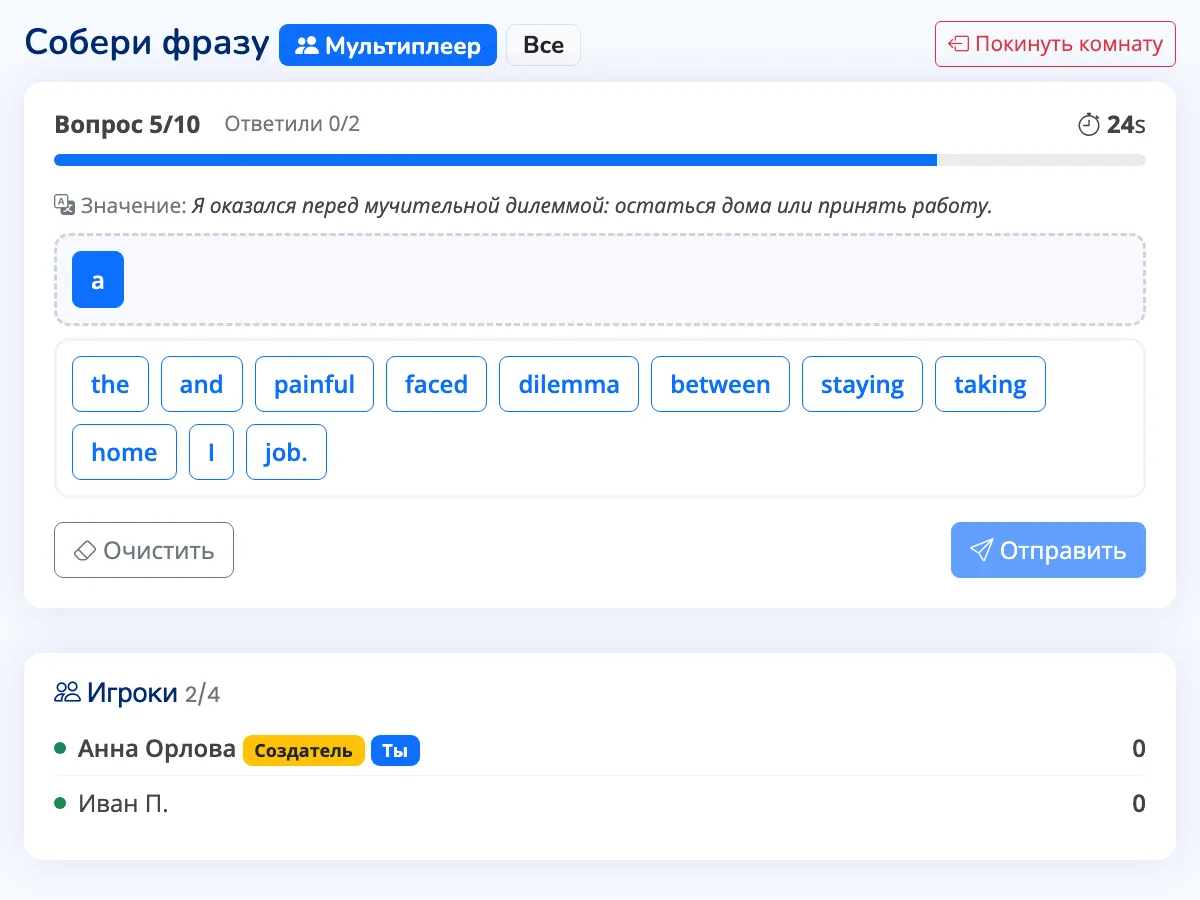The width and height of the screenshot is (1200, 900).
Task: Submit the phrase with the Отправить button
Action: coord(1048,550)
